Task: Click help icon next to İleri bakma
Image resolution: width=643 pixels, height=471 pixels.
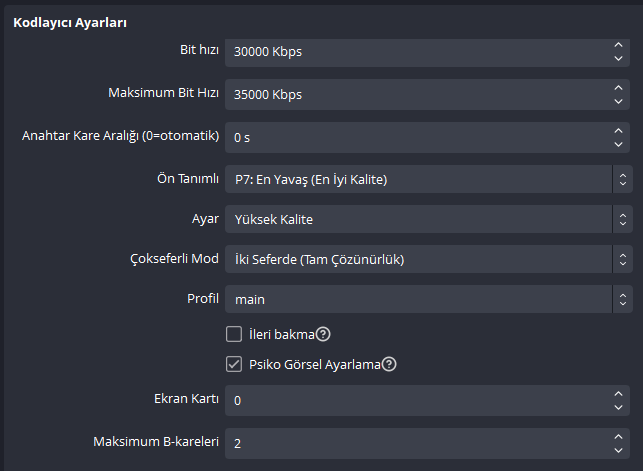Action: [x=324, y=334]
